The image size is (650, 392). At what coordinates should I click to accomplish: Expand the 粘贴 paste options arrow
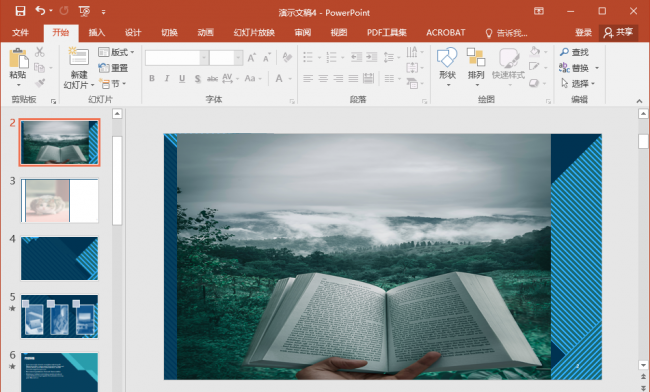pyautogui.click(x=18, y=85)
